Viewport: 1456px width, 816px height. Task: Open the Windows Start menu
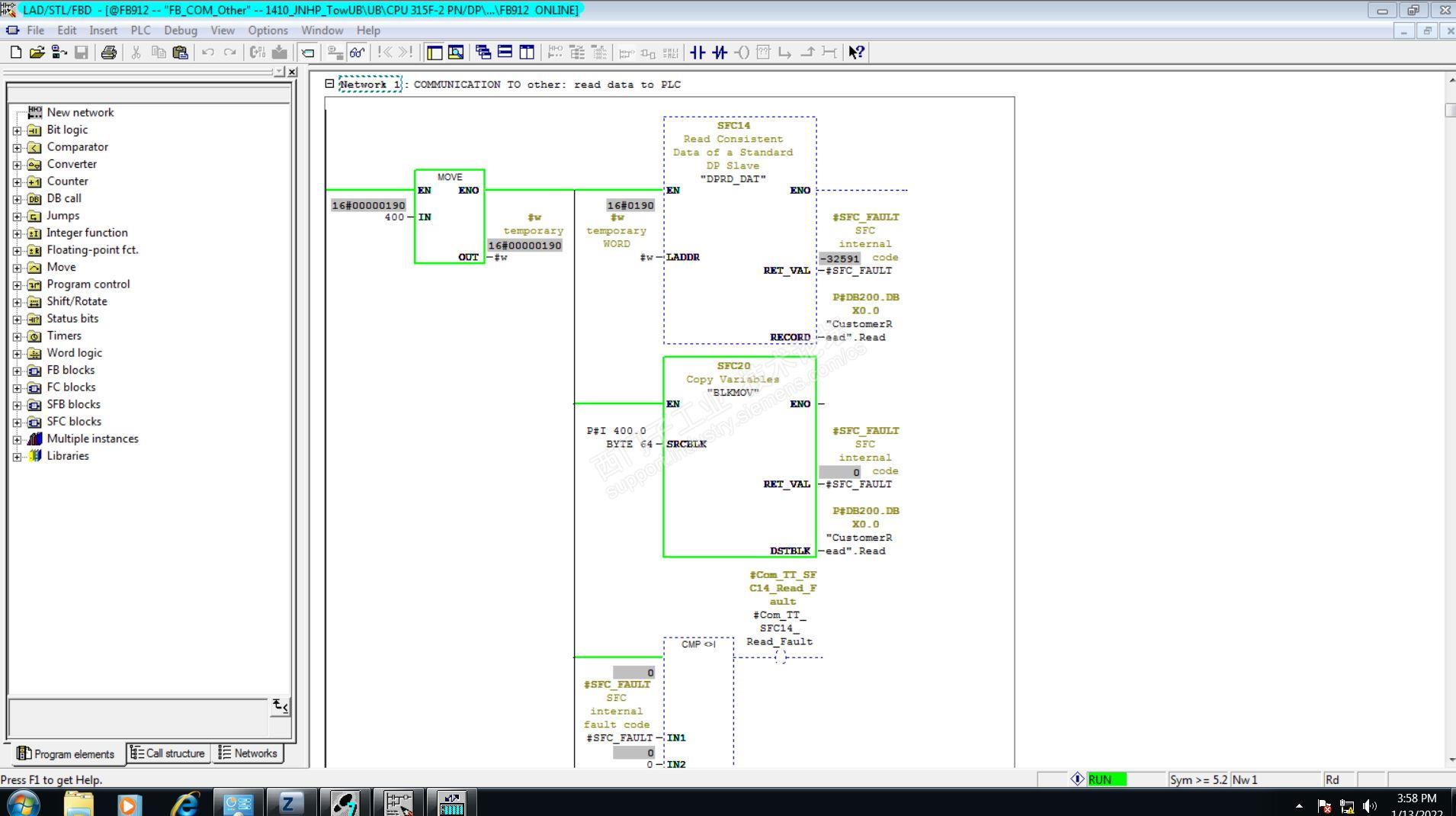[x=23, y=804]
